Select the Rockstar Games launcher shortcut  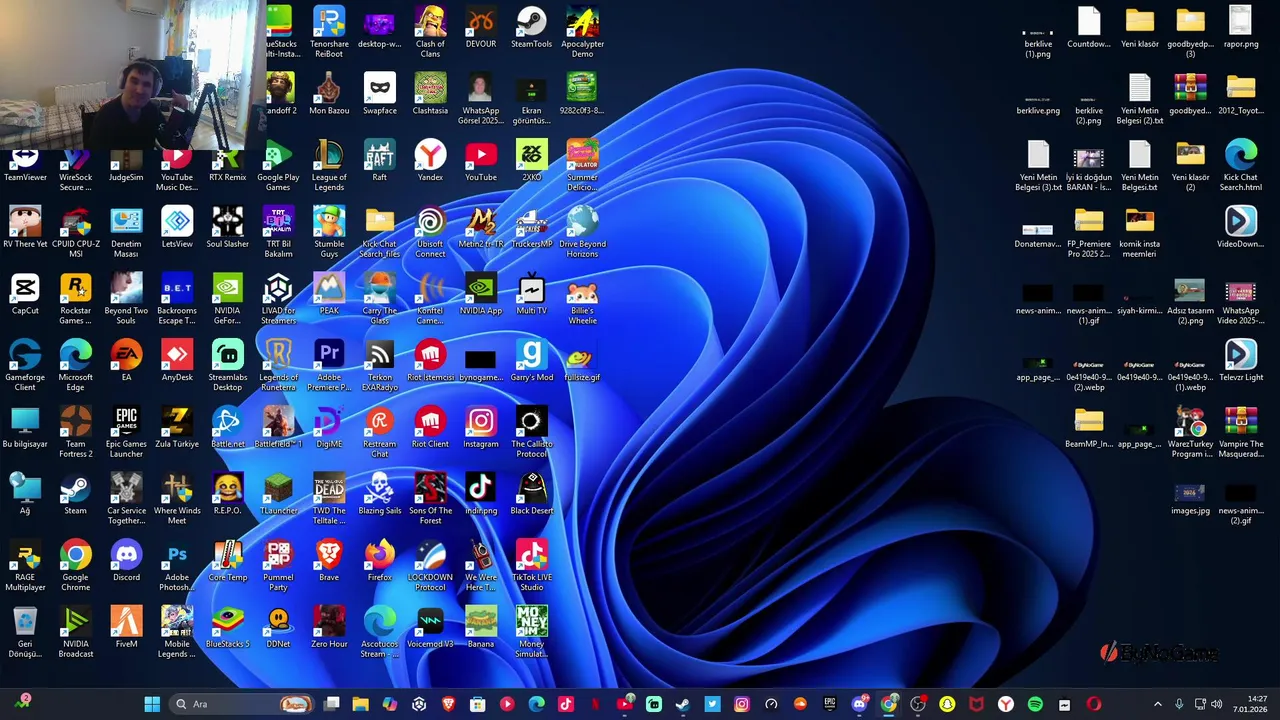click(76, 300)
